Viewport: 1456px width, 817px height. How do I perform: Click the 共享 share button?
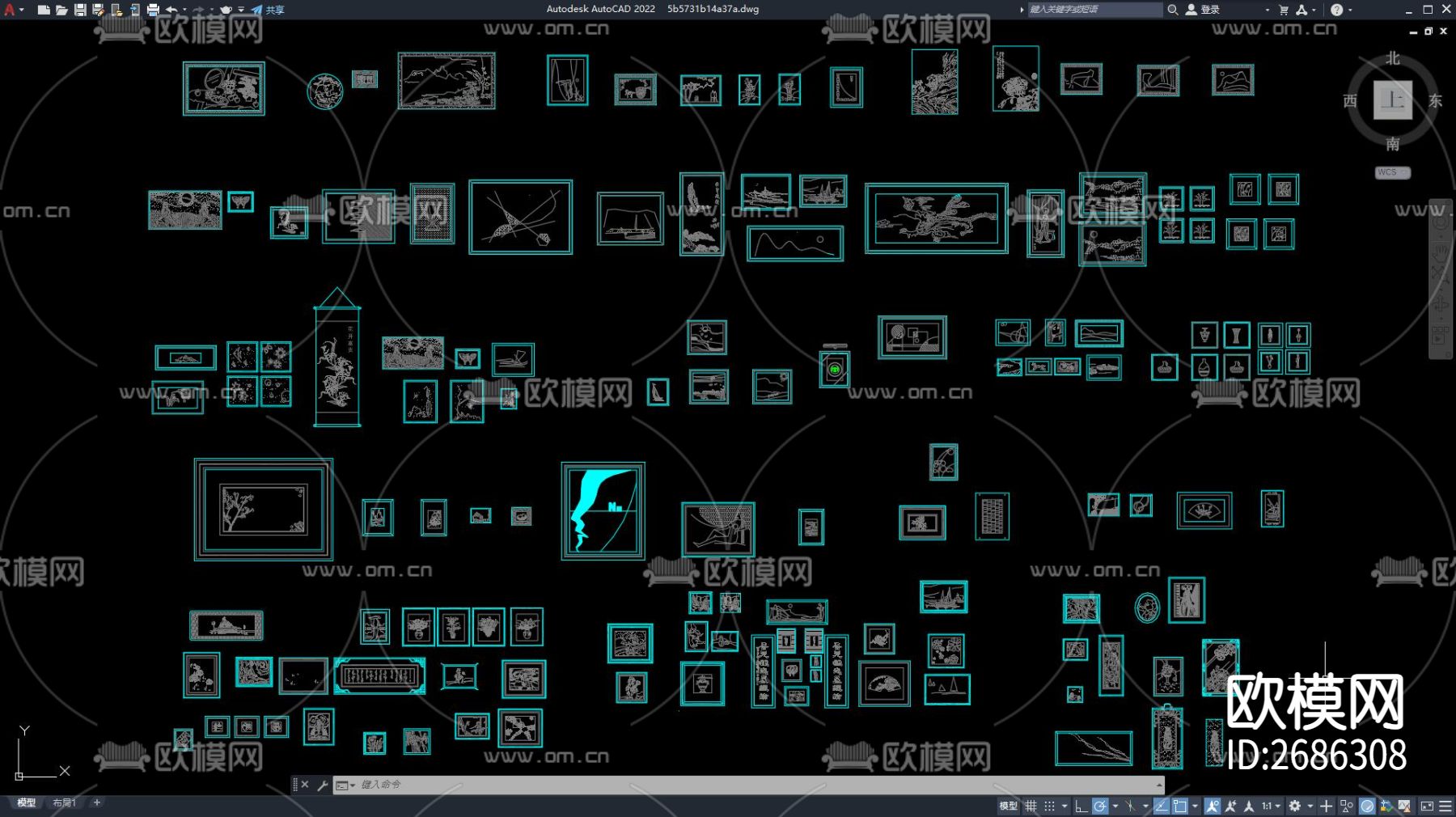coord(268,10)
